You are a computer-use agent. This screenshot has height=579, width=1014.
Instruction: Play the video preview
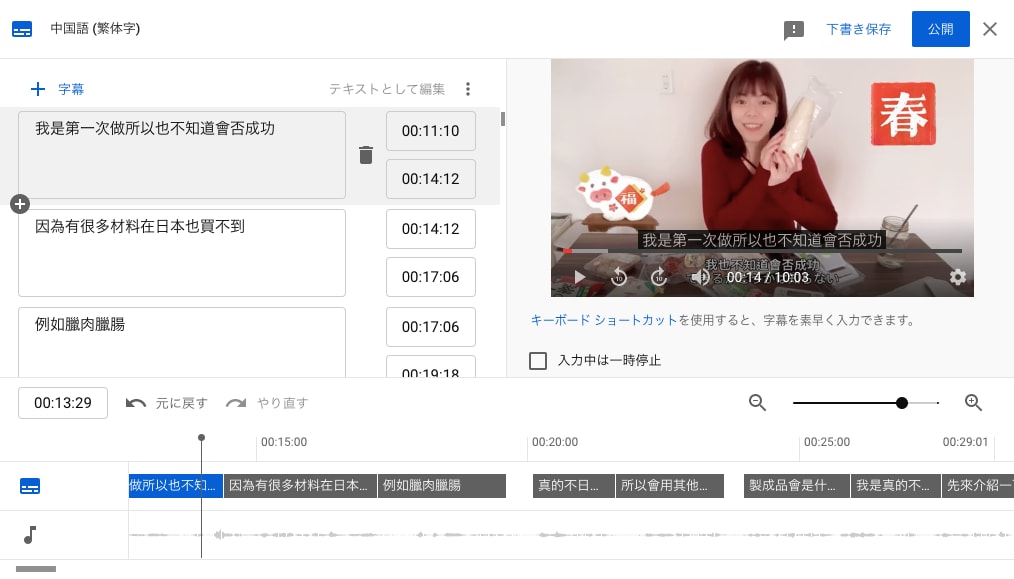579,278
